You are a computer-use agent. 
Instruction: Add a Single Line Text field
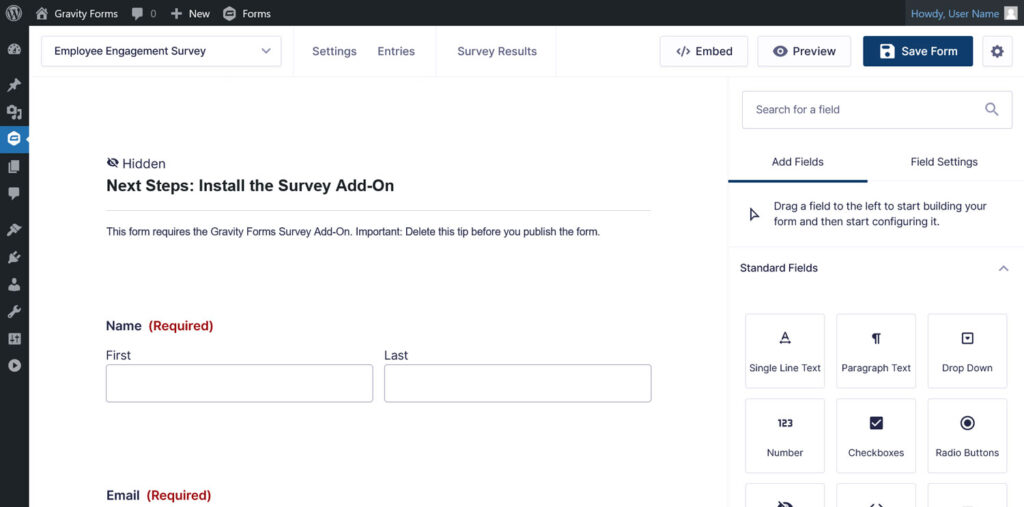[785, 351]
